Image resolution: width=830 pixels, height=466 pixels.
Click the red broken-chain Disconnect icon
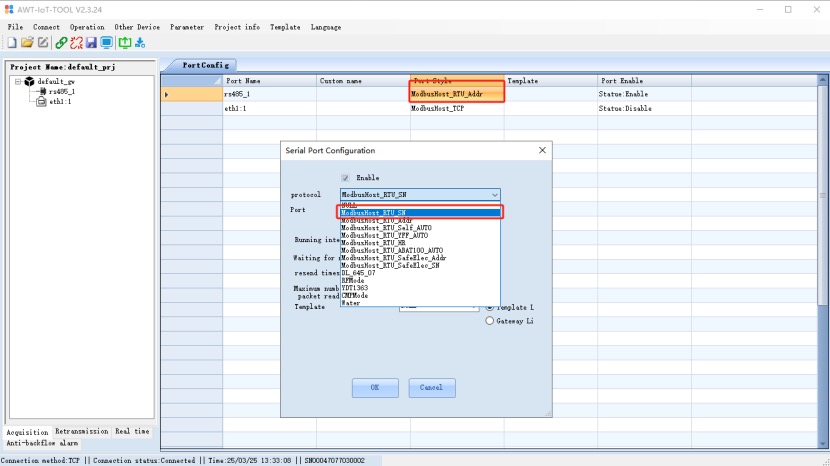point(76,43)
